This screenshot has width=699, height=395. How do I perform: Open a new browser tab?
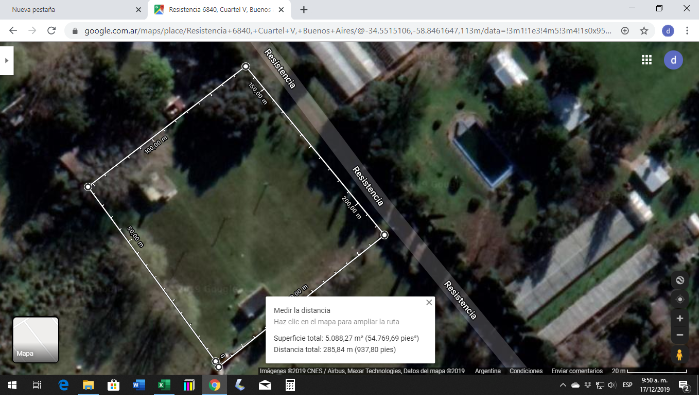click(304, 9)
